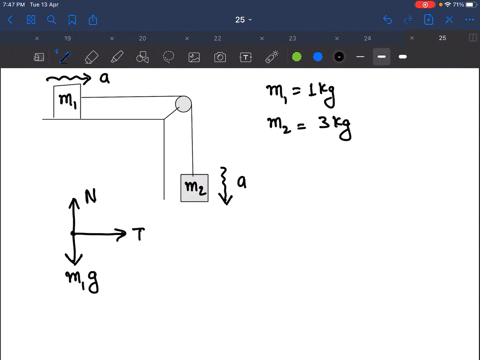Viewport: 480px width, 360px height.
Task: Select the Eraser tool
Action: click(x=91, y=57)
